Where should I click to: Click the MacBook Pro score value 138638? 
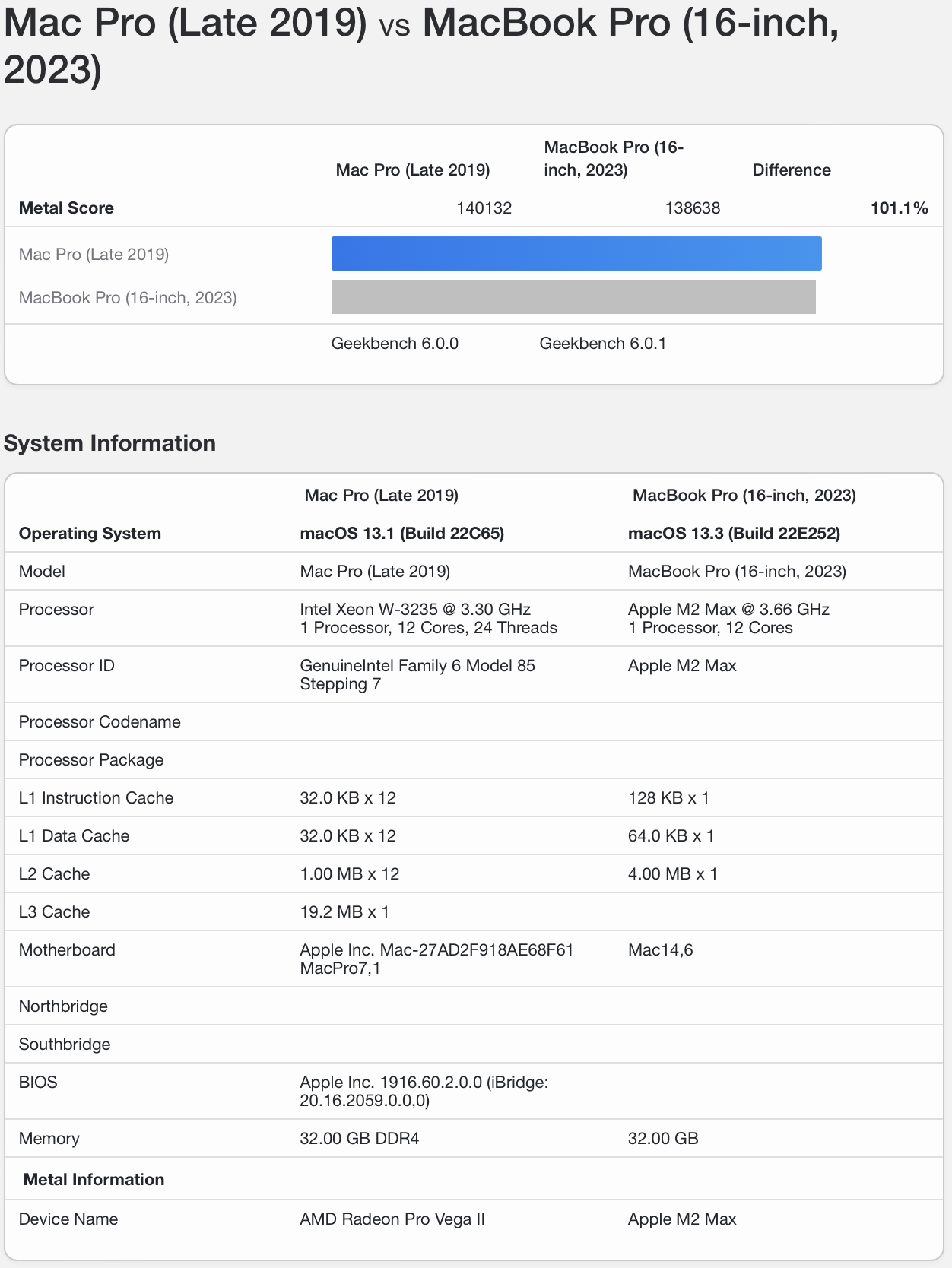tap(692, 208)
